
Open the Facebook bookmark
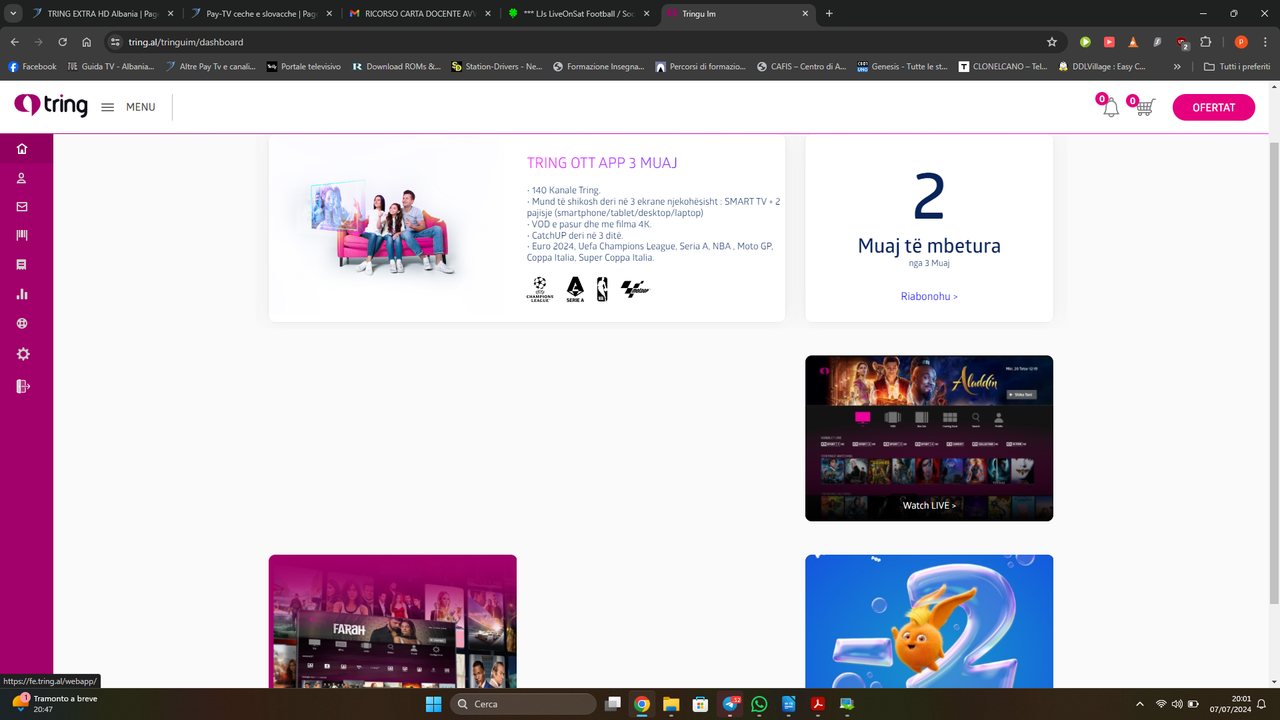point(32,66)
